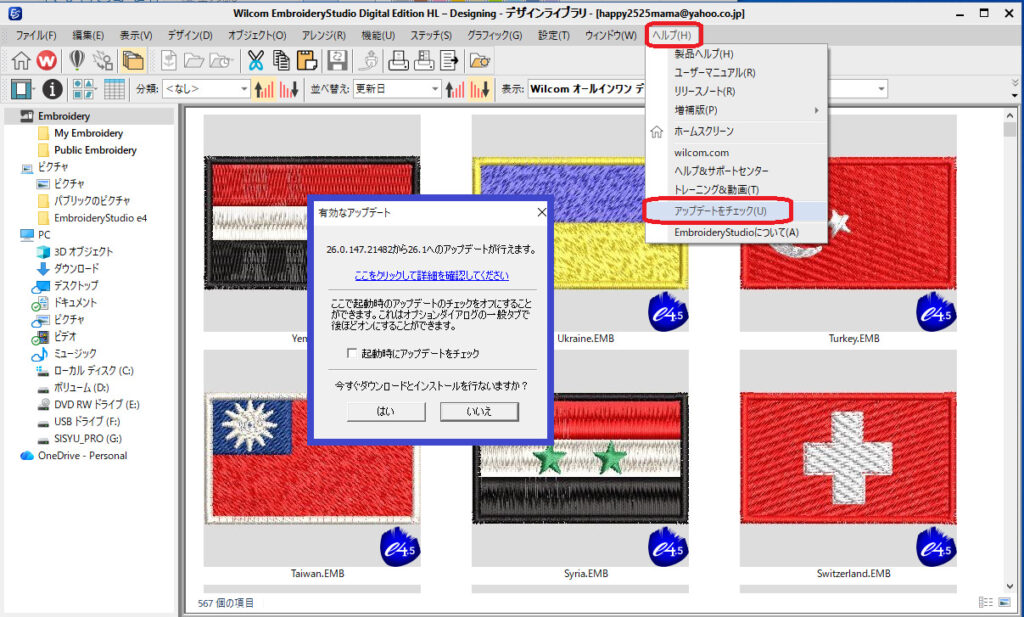Open the ステッチ(S) menu
1024x617 pixels.
pyautogui.click(x=431, y=35)
